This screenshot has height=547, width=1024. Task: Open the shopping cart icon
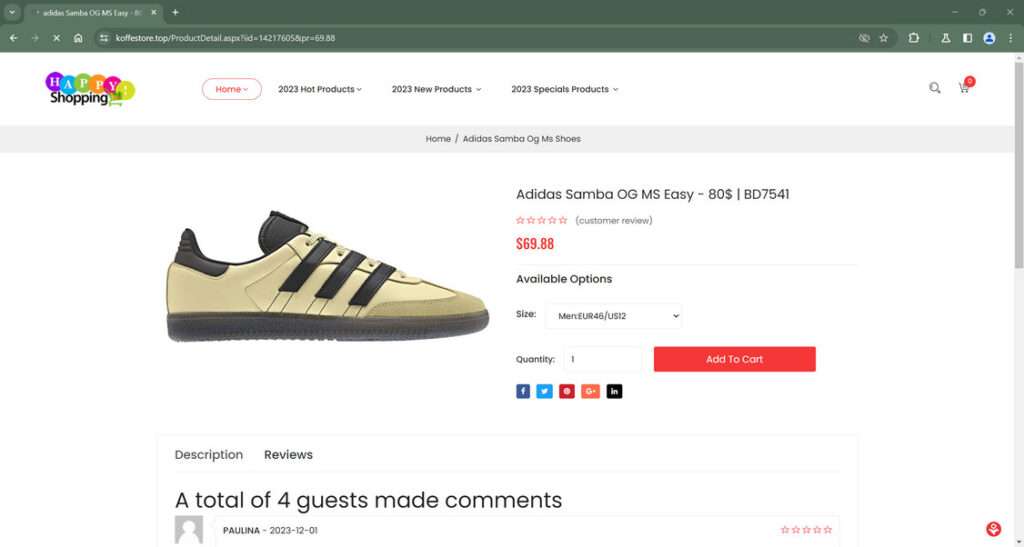click(x=964, y=88)
